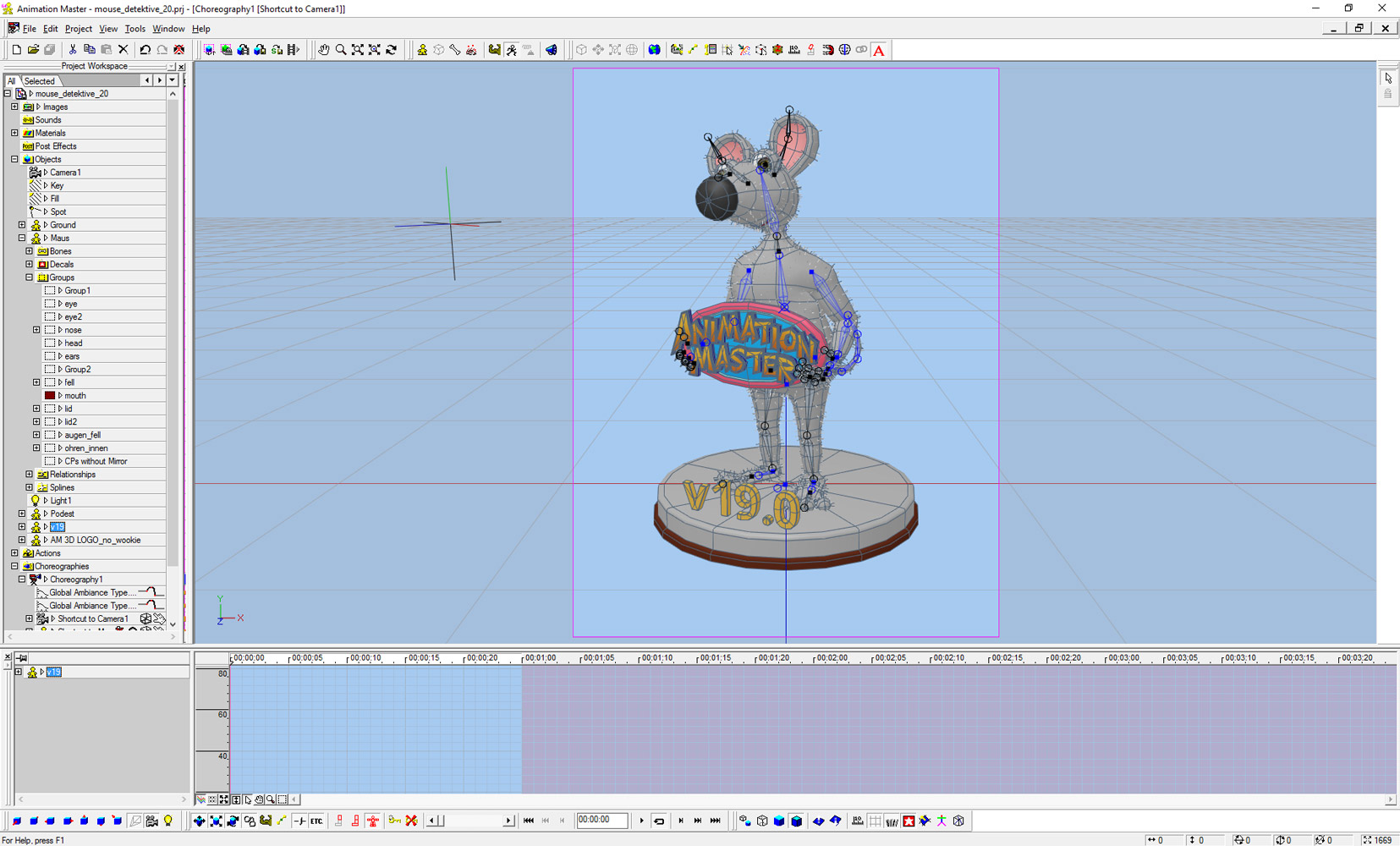
Task: Toggle the 'mouth' group red color box
Action: [x=50, y=395]
